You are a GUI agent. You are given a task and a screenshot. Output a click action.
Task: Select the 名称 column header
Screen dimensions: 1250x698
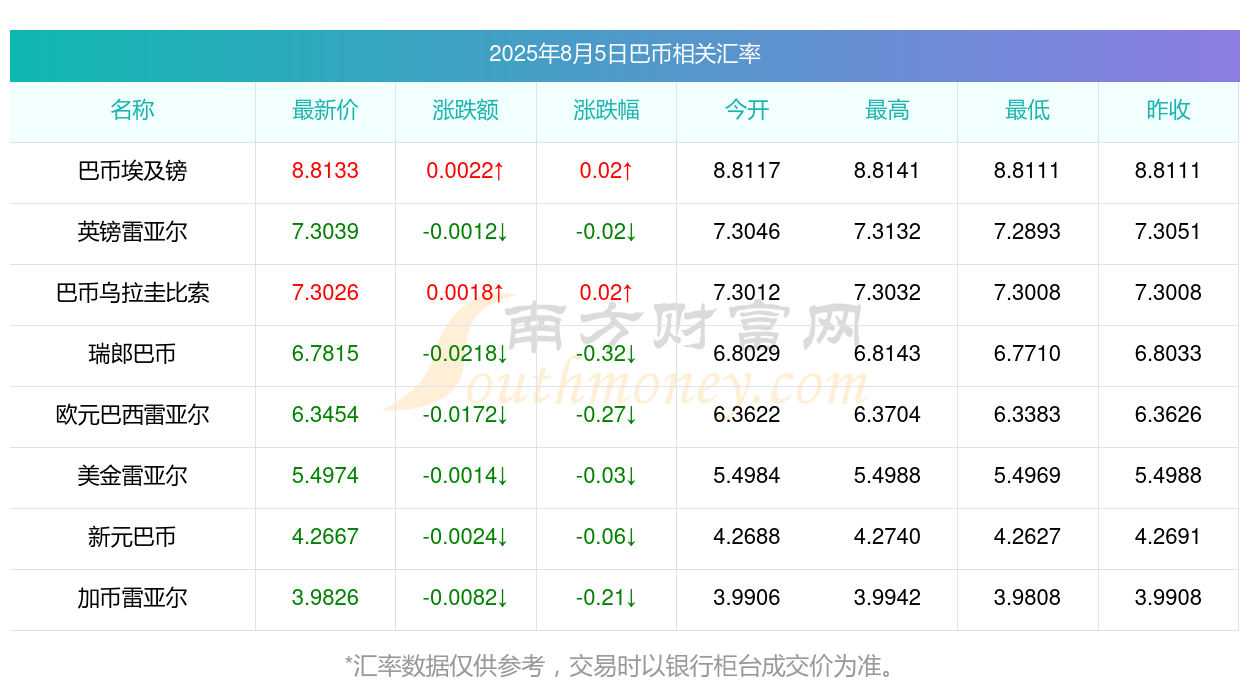click(133, 110)
